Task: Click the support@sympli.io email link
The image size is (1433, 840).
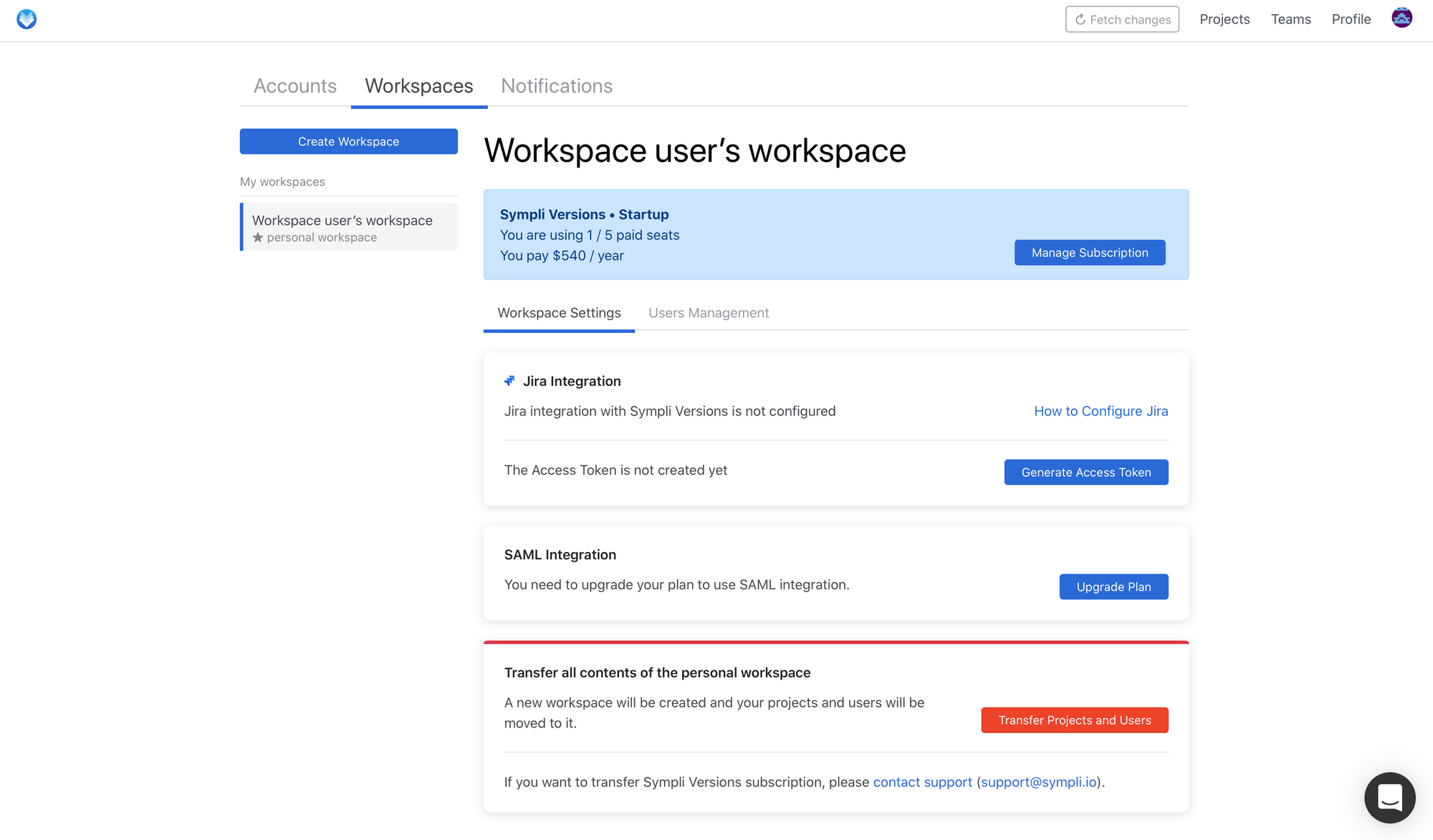Action: pyautogui.click(x=1038, y=782)
